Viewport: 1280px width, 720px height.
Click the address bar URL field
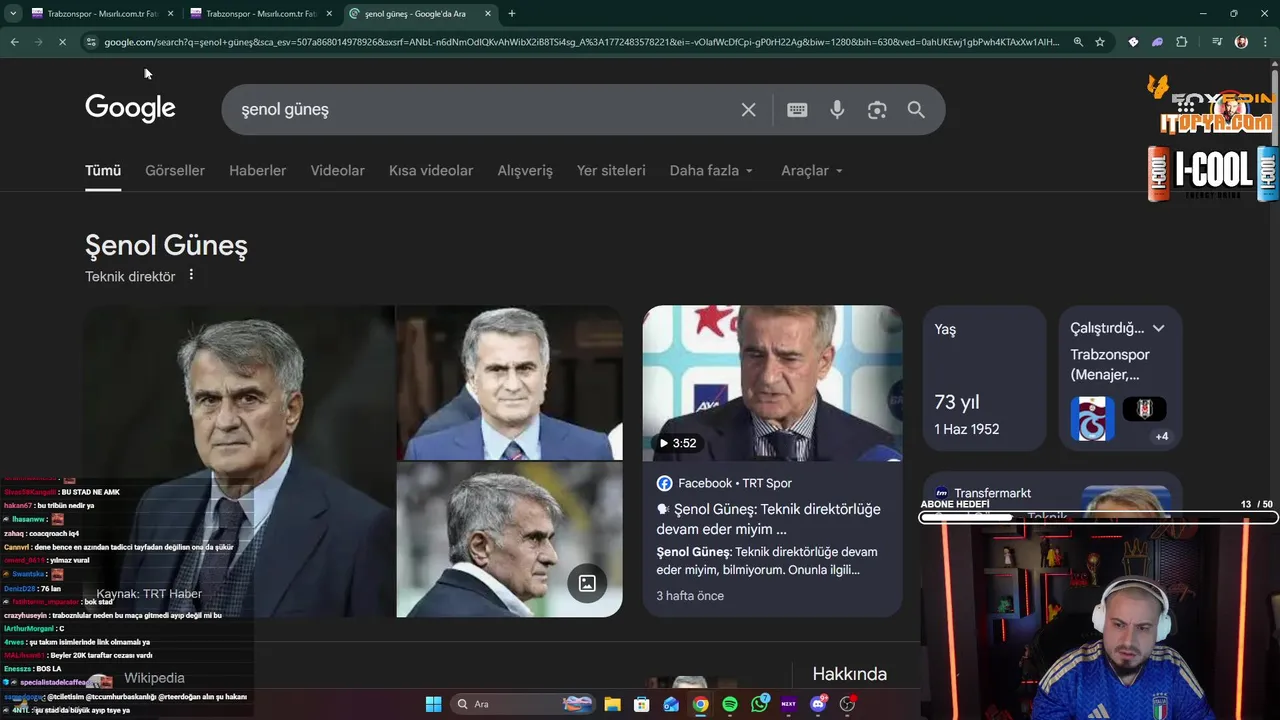pos(580,42)
